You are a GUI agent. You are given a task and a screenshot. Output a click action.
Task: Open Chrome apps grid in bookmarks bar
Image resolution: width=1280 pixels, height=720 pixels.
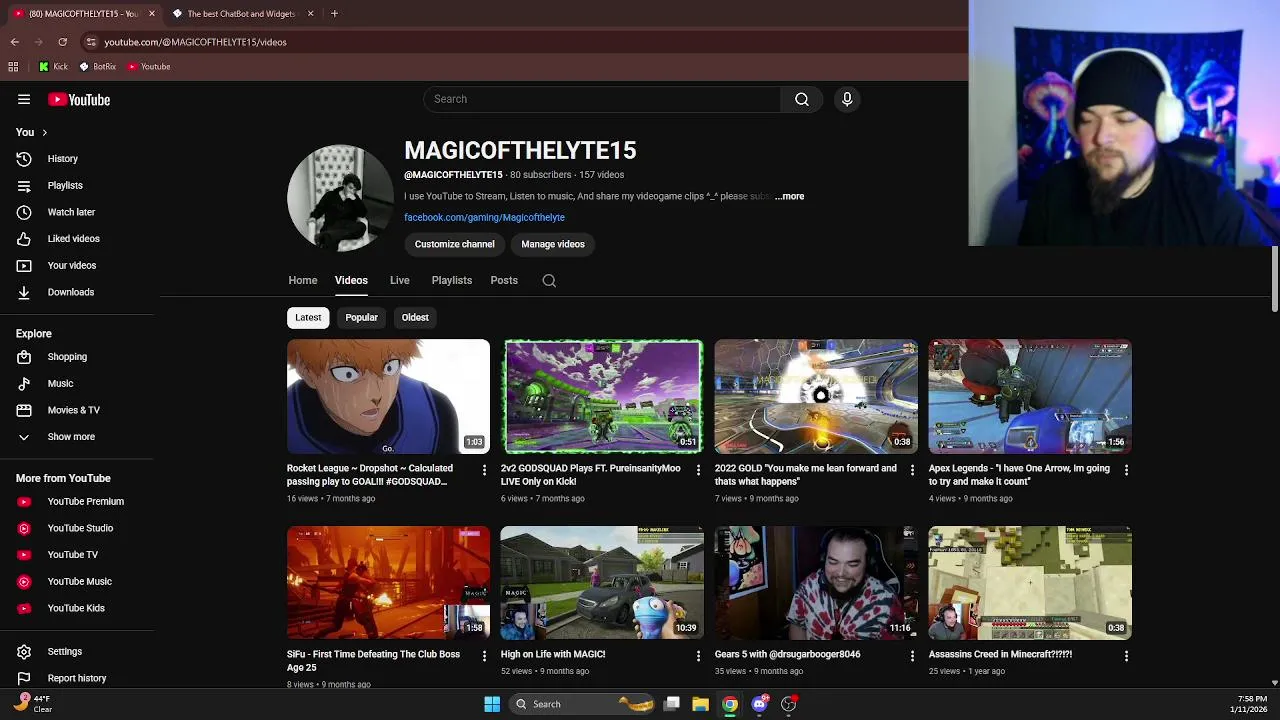pyautogui.click(x=13, y=67)
